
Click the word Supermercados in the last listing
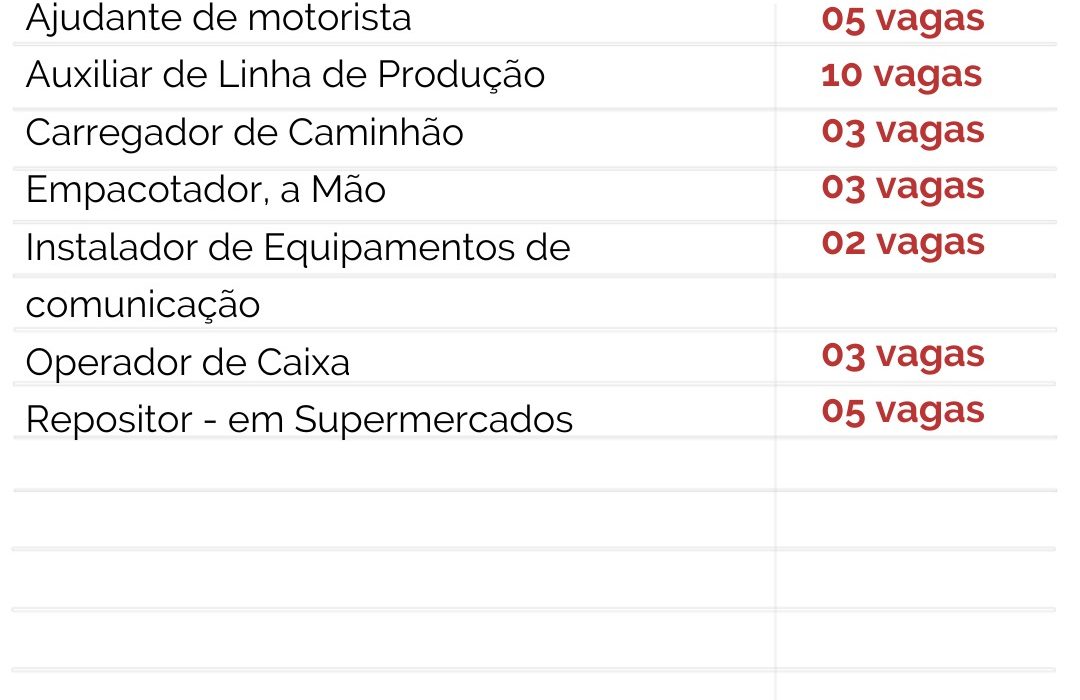click(x=433, y=420)
